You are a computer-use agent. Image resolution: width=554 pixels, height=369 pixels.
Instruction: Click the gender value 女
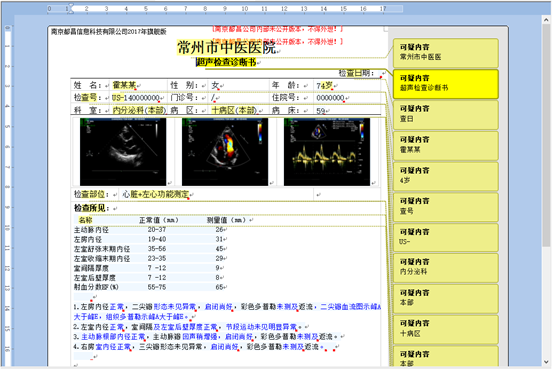(215, 86)
